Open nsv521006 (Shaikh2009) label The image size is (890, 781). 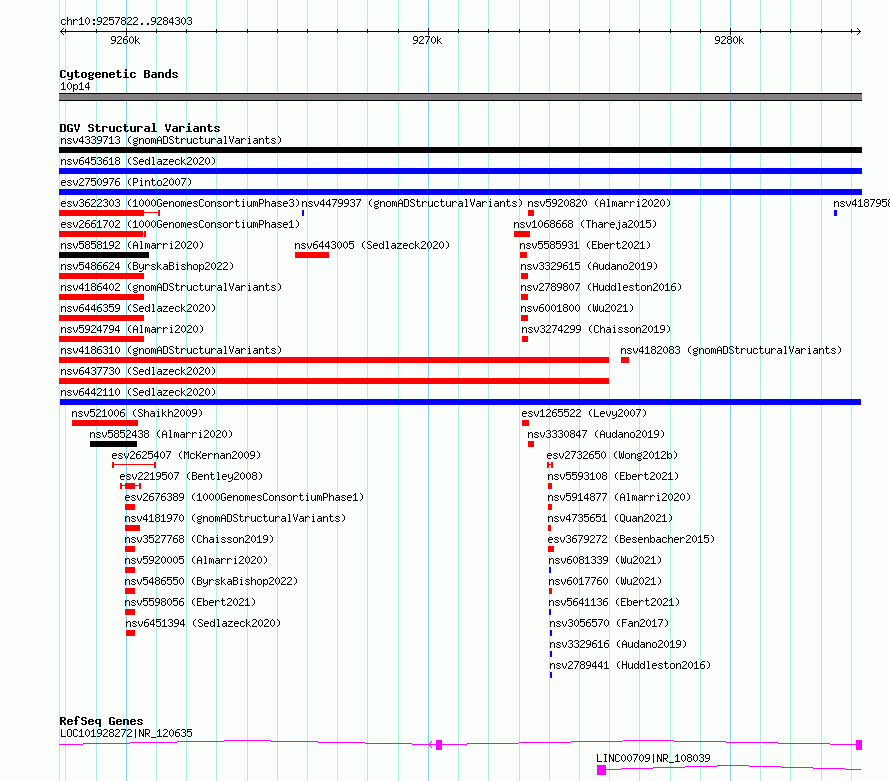tap(137, 413)
